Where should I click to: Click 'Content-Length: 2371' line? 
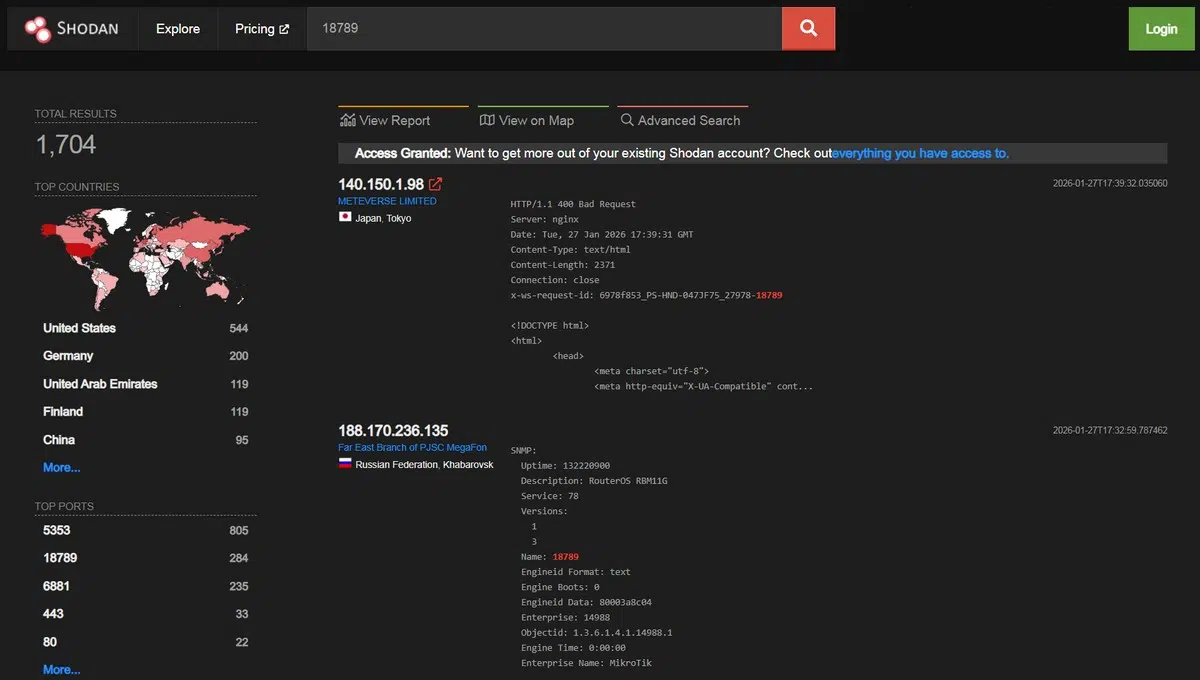[563, 265]
